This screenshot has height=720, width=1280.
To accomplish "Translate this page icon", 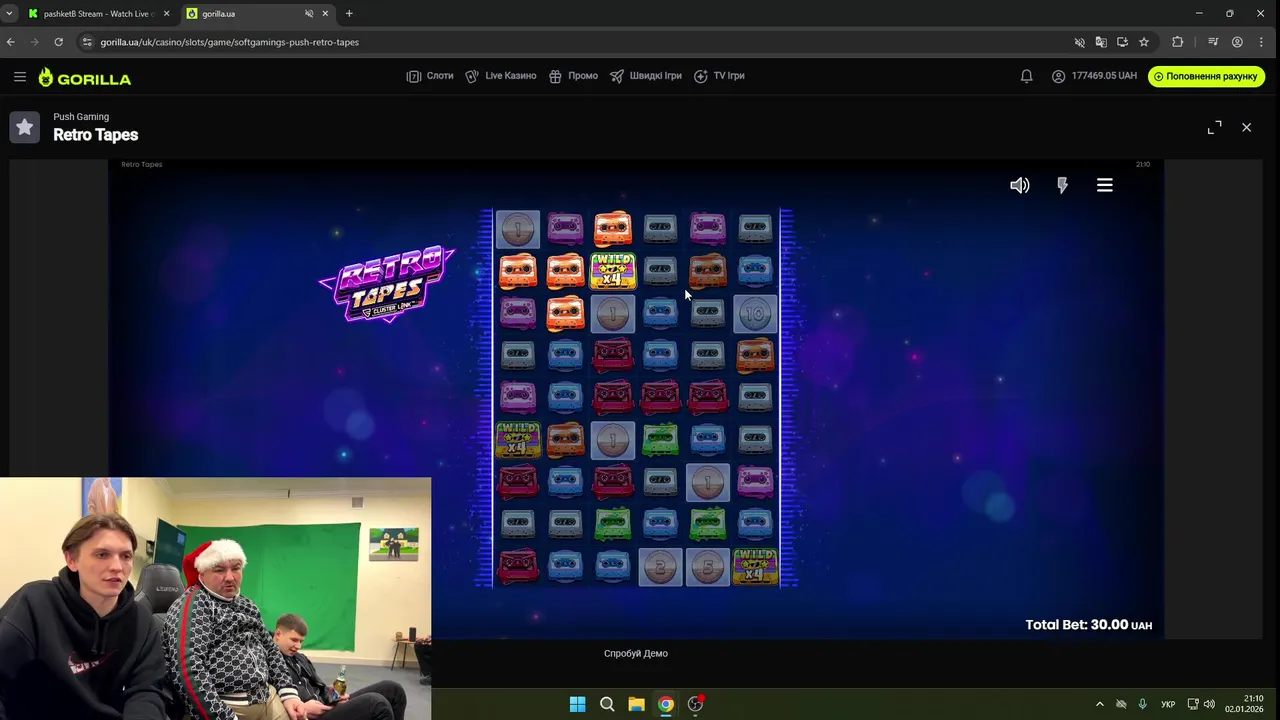I will 1101,42.
